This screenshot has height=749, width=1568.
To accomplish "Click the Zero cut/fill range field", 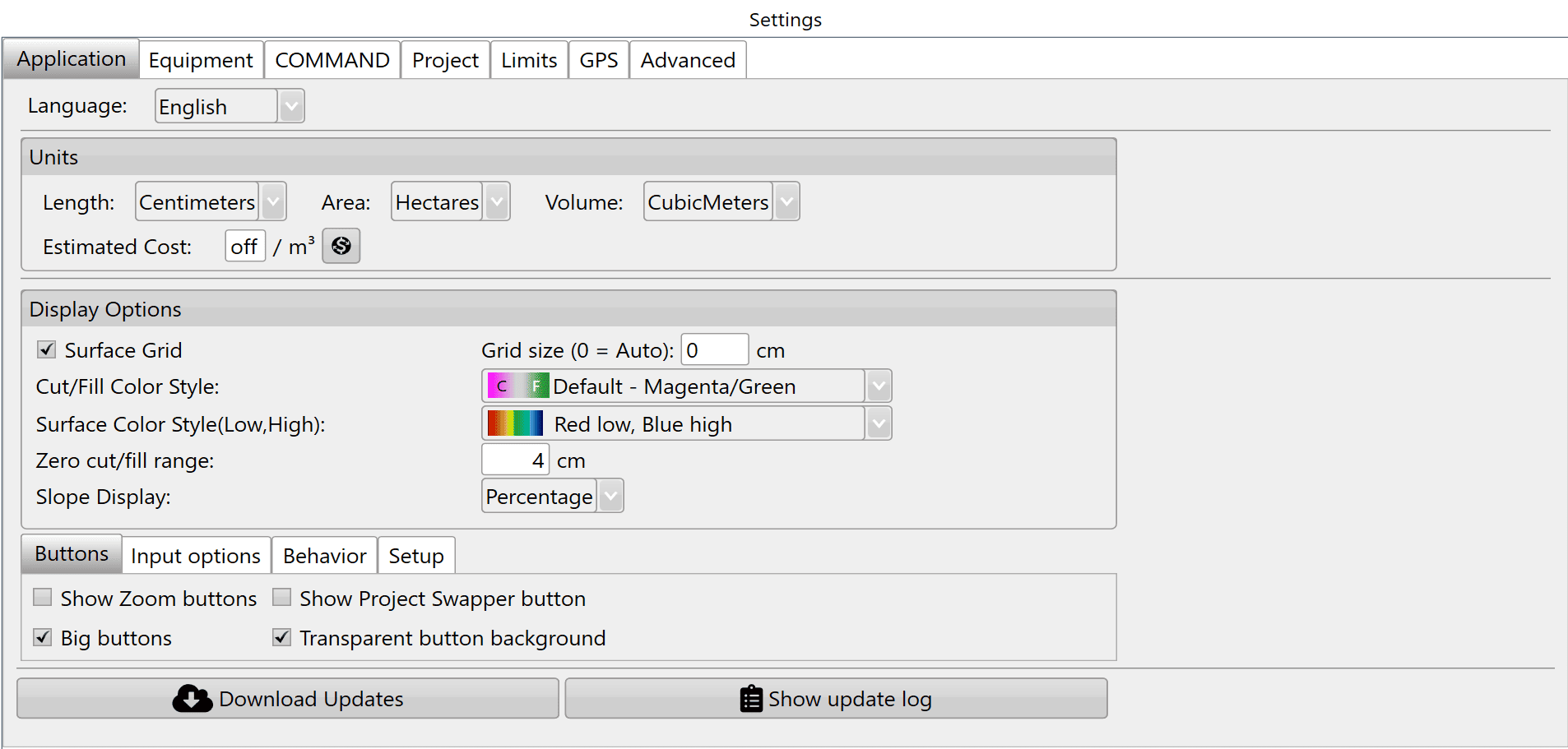I will 516,460.
